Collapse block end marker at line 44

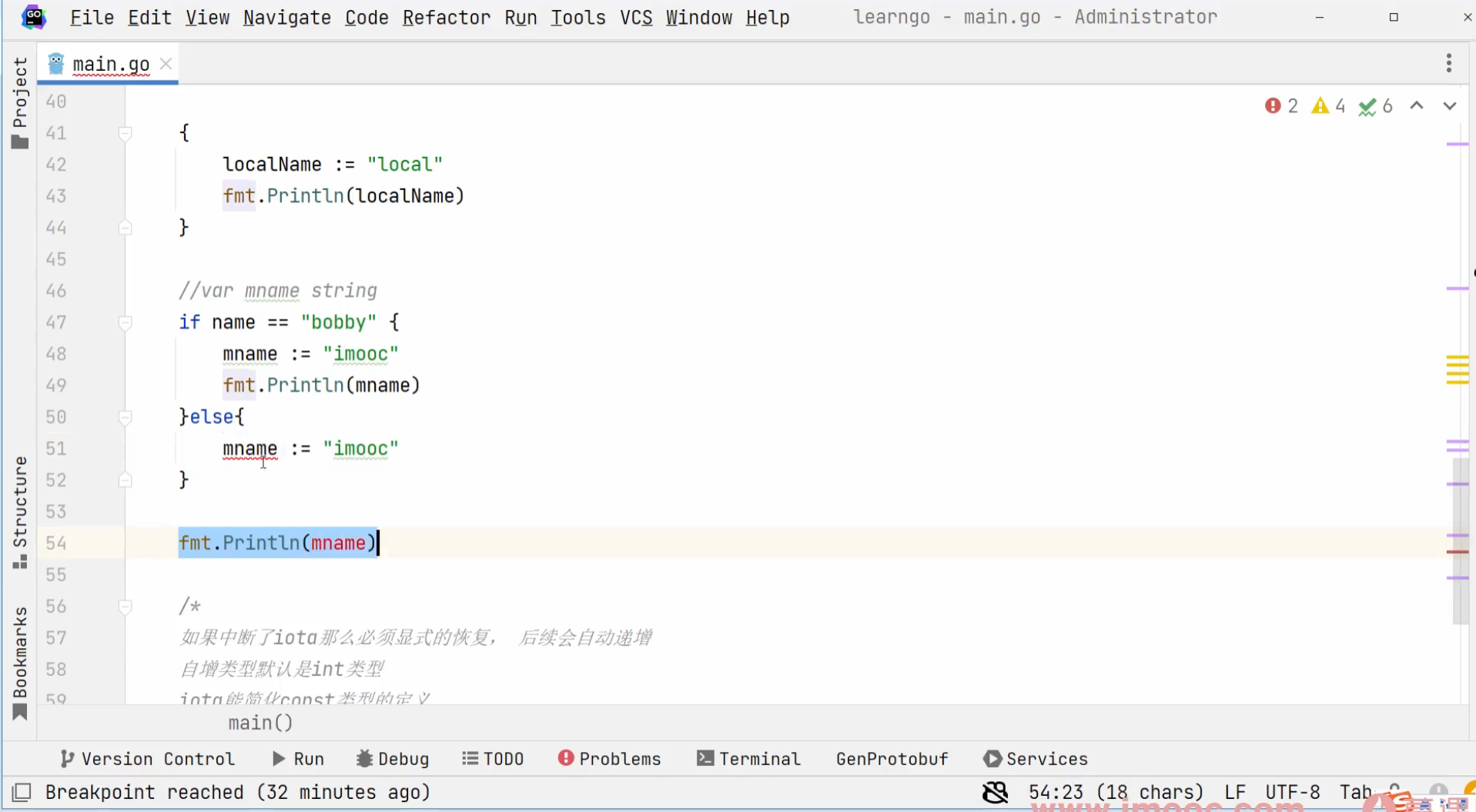(x=126, y=228)
